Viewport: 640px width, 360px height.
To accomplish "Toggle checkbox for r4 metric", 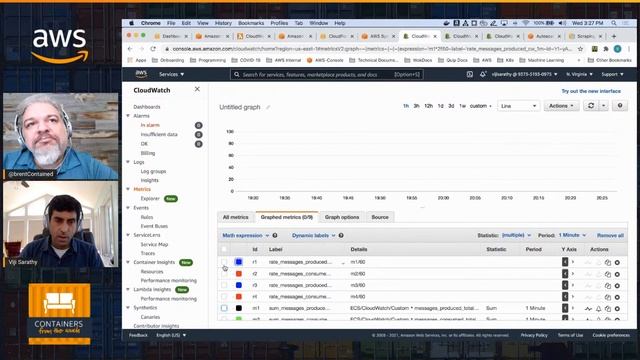I will [x=224, y=297].
